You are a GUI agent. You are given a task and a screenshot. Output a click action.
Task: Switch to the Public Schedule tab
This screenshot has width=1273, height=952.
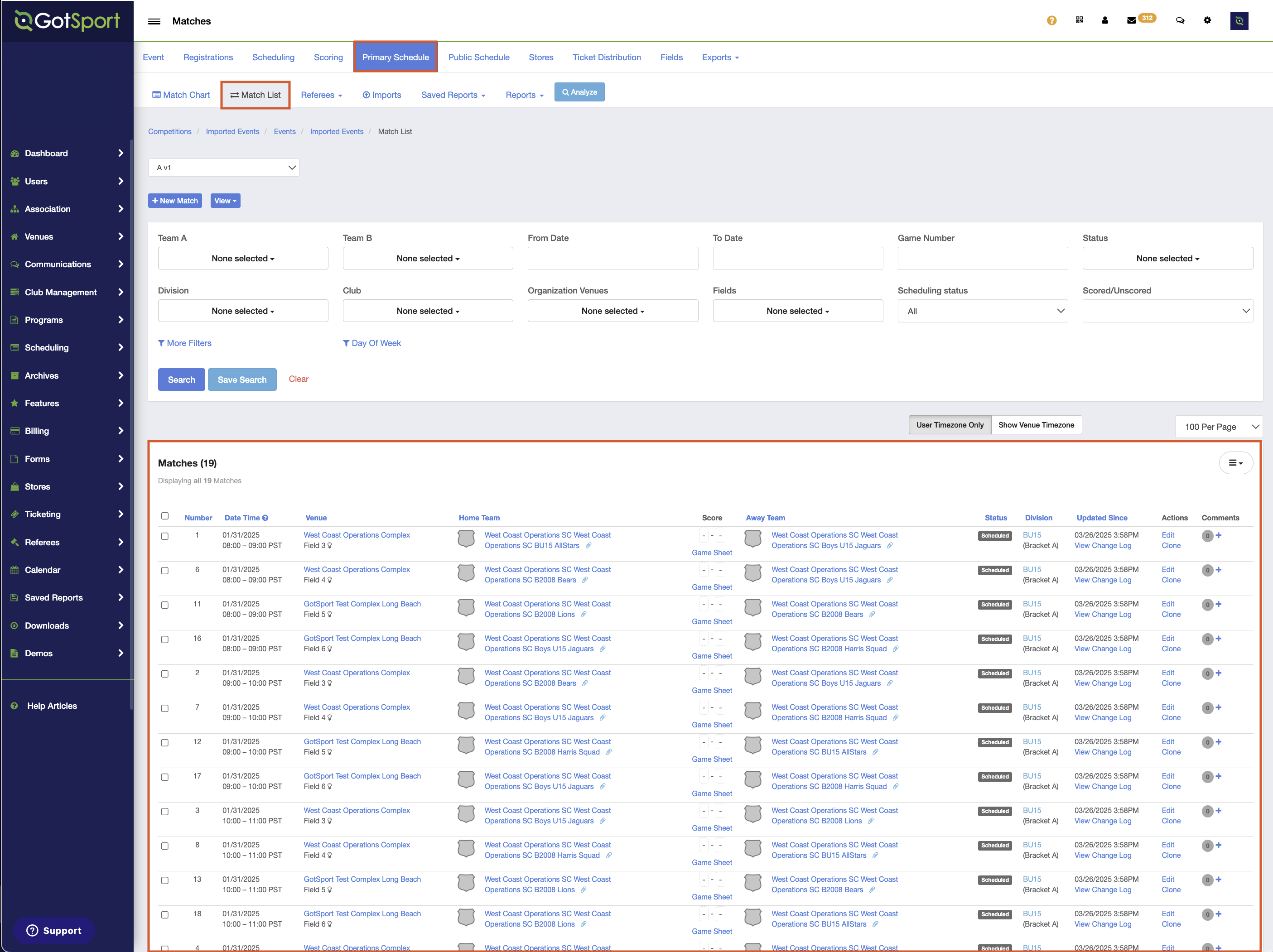pyautogui.click(x=479, y=57)
